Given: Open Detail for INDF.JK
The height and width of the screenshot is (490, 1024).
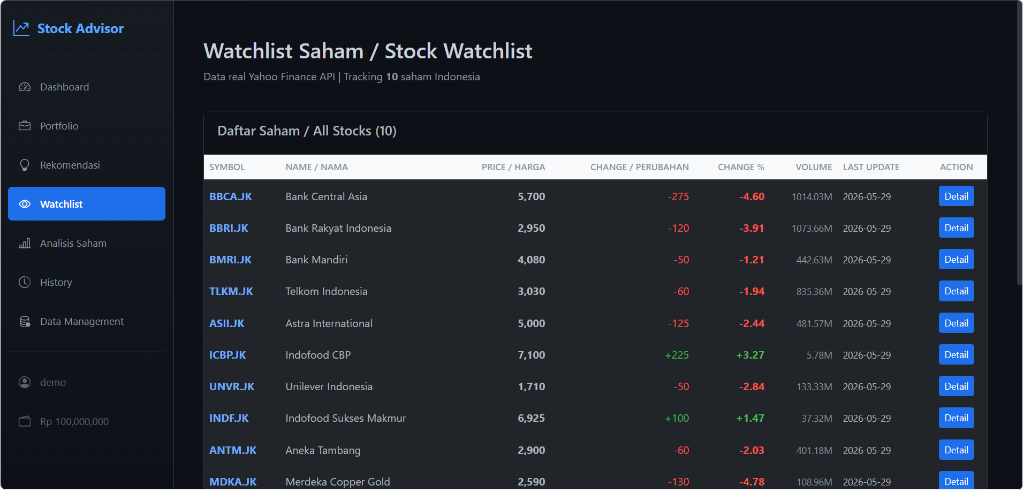Looking at the screenshot, I should click(956, 417).
